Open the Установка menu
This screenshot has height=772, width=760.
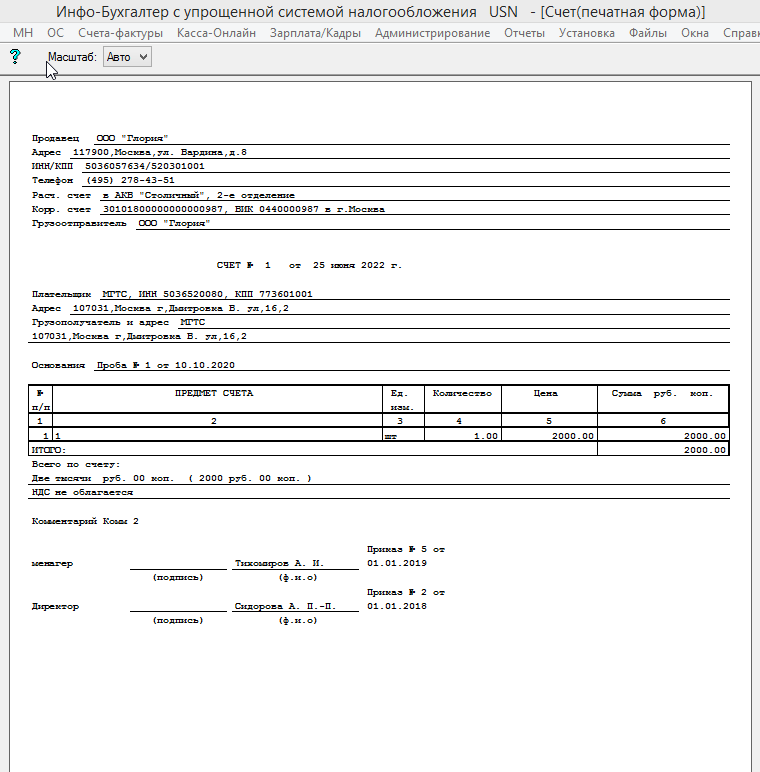pyautogui.click(x=587, y=33)
